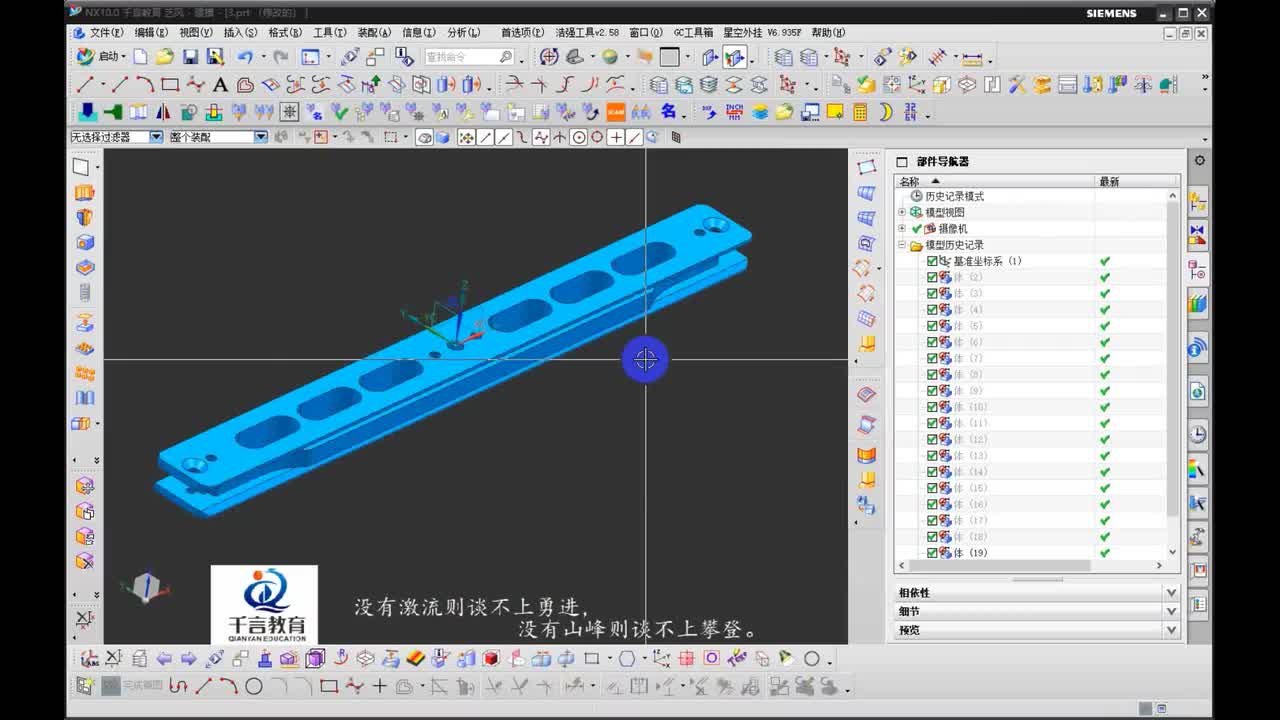Undo the last action
The width and height of the screenshot is (1280, 720).
(x=245, y=57)
